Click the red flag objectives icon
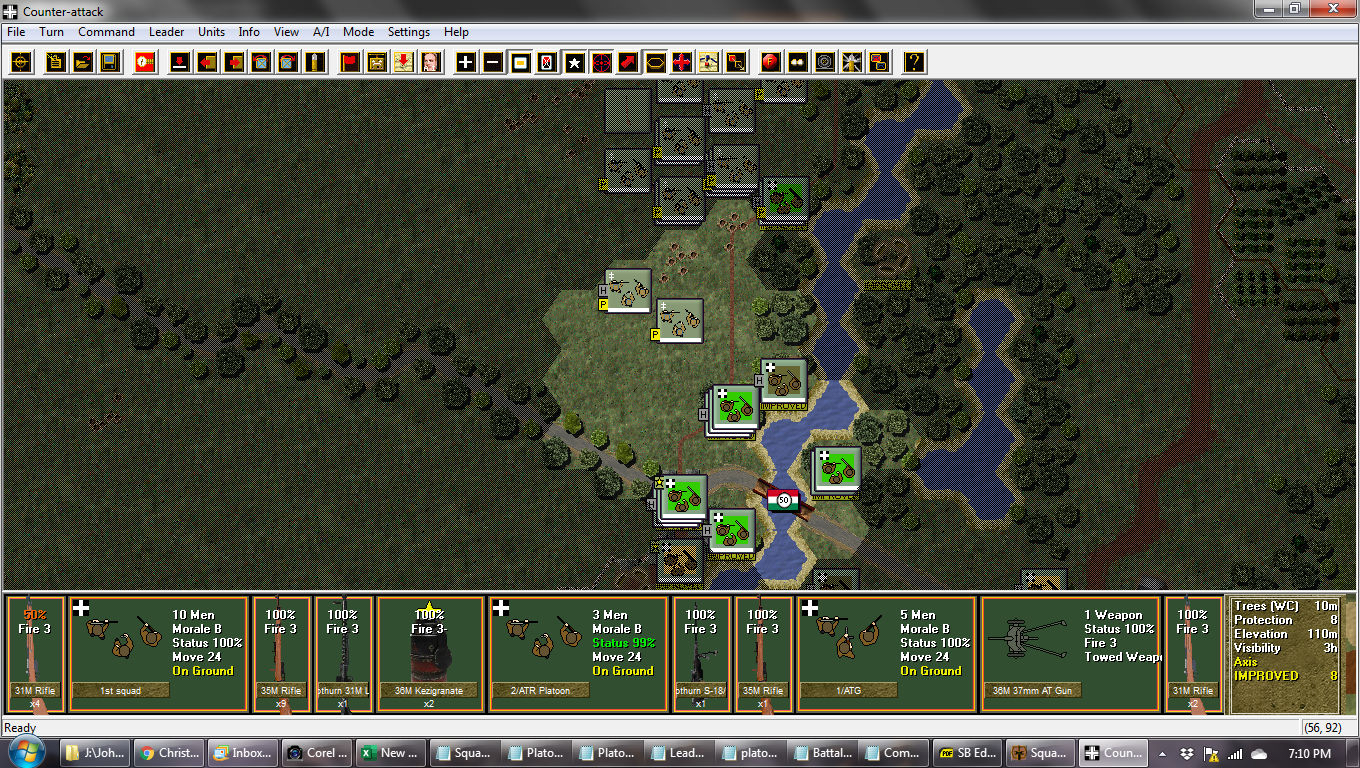Image resolution: width=1360 pixels, height=768 pixels. click(350, 62)
